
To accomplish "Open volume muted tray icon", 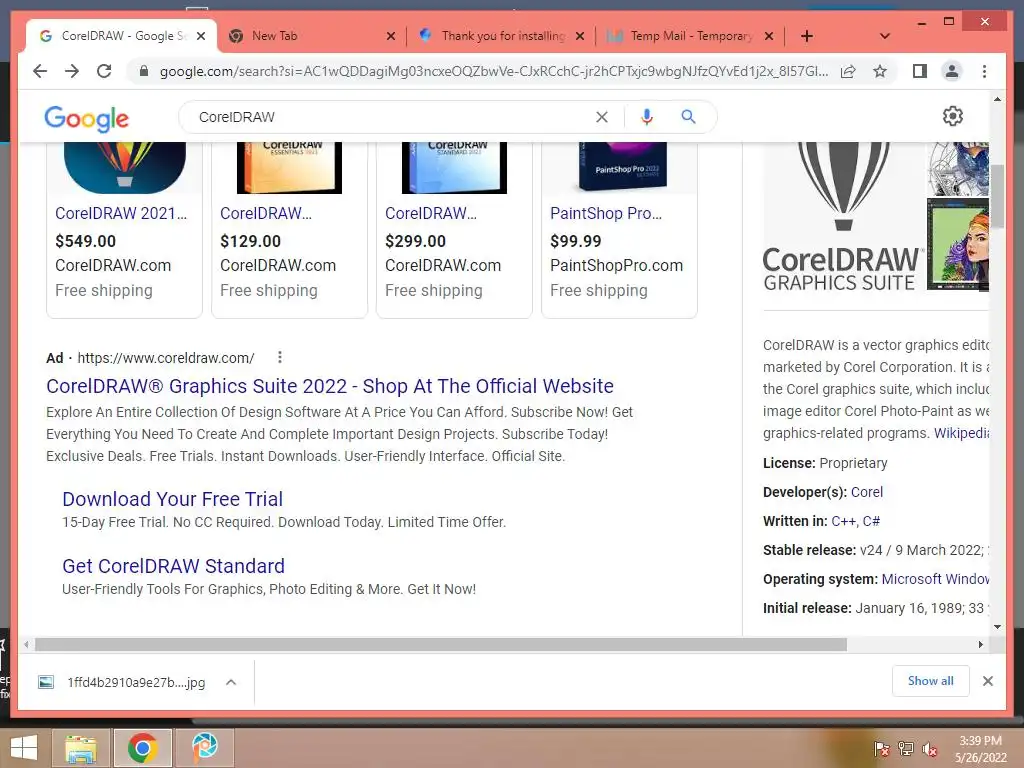I will pyautogui.click(x=929, y=748).
